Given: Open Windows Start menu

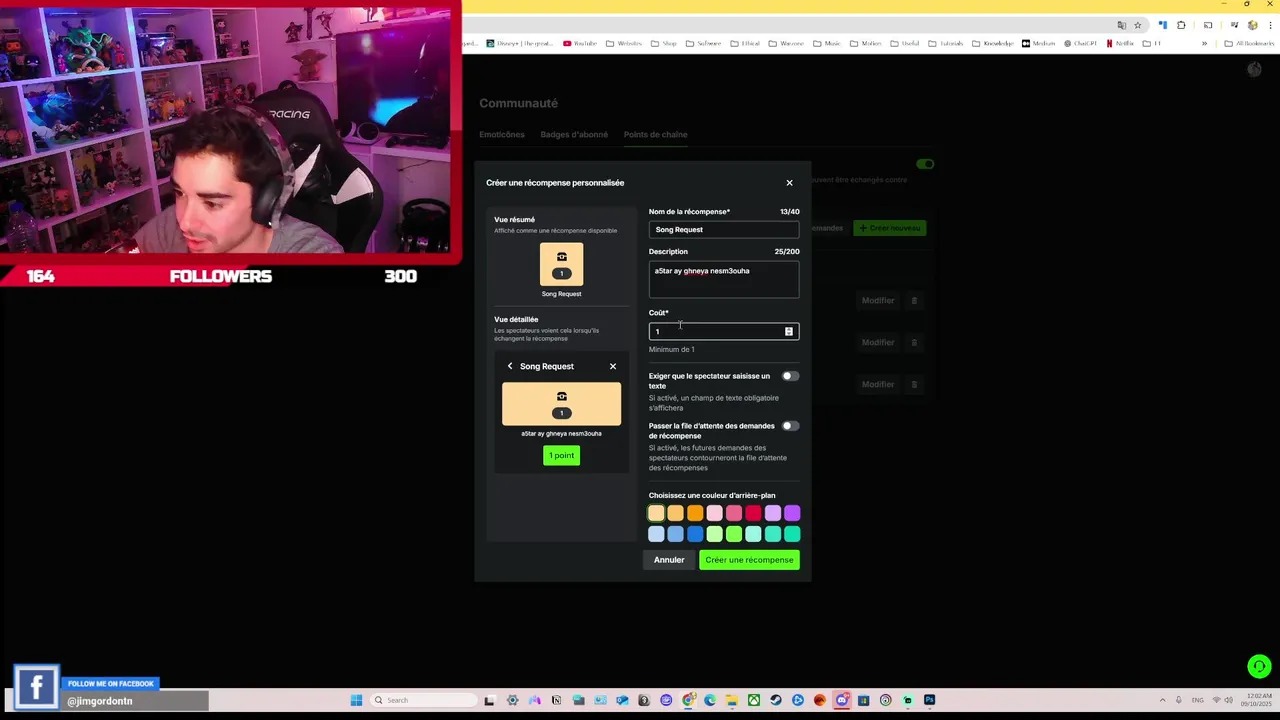Looking at the screenshot, I should tap(356, 700).
